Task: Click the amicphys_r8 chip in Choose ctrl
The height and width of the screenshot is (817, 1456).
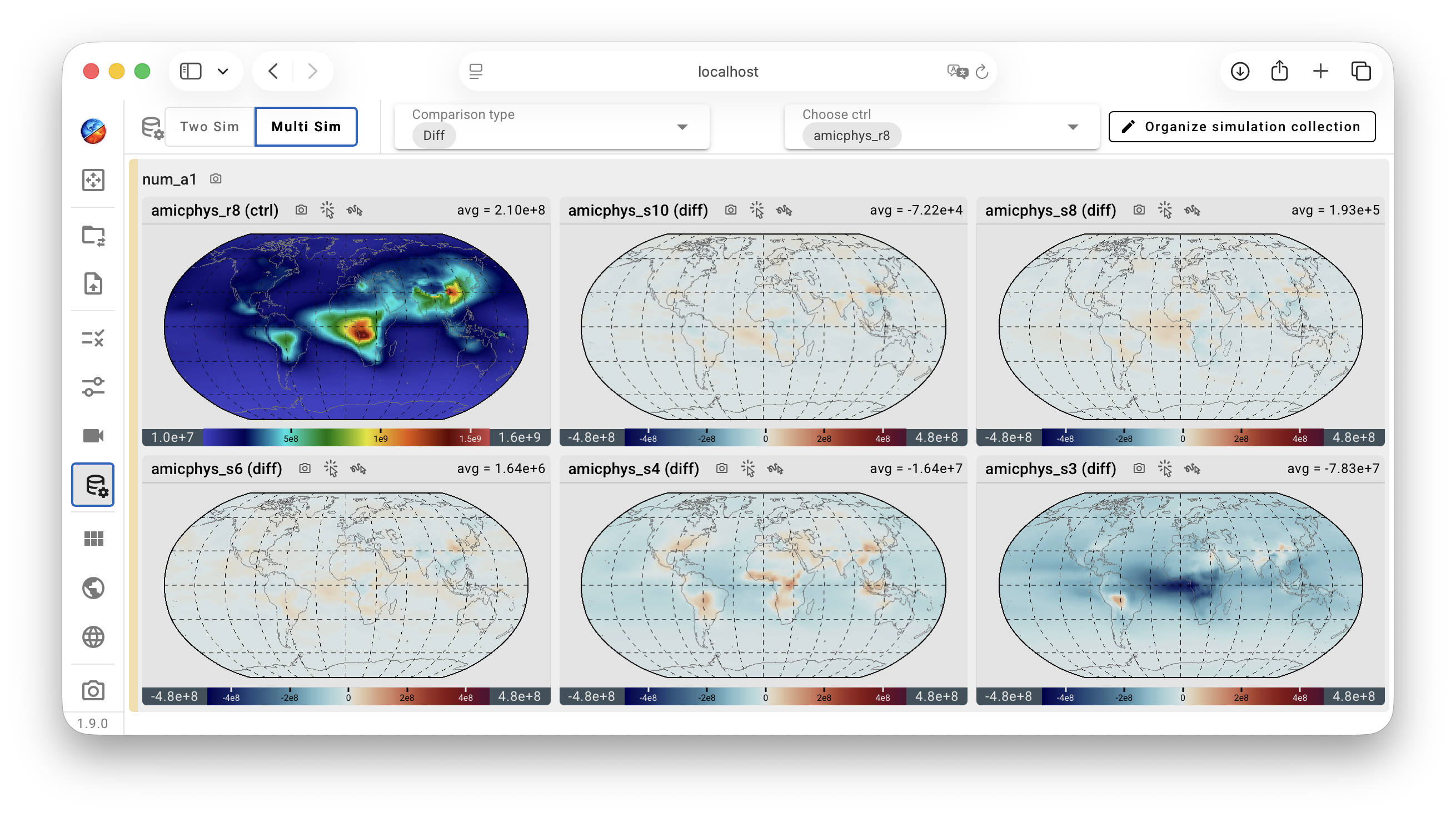Action: coord(851,136)
